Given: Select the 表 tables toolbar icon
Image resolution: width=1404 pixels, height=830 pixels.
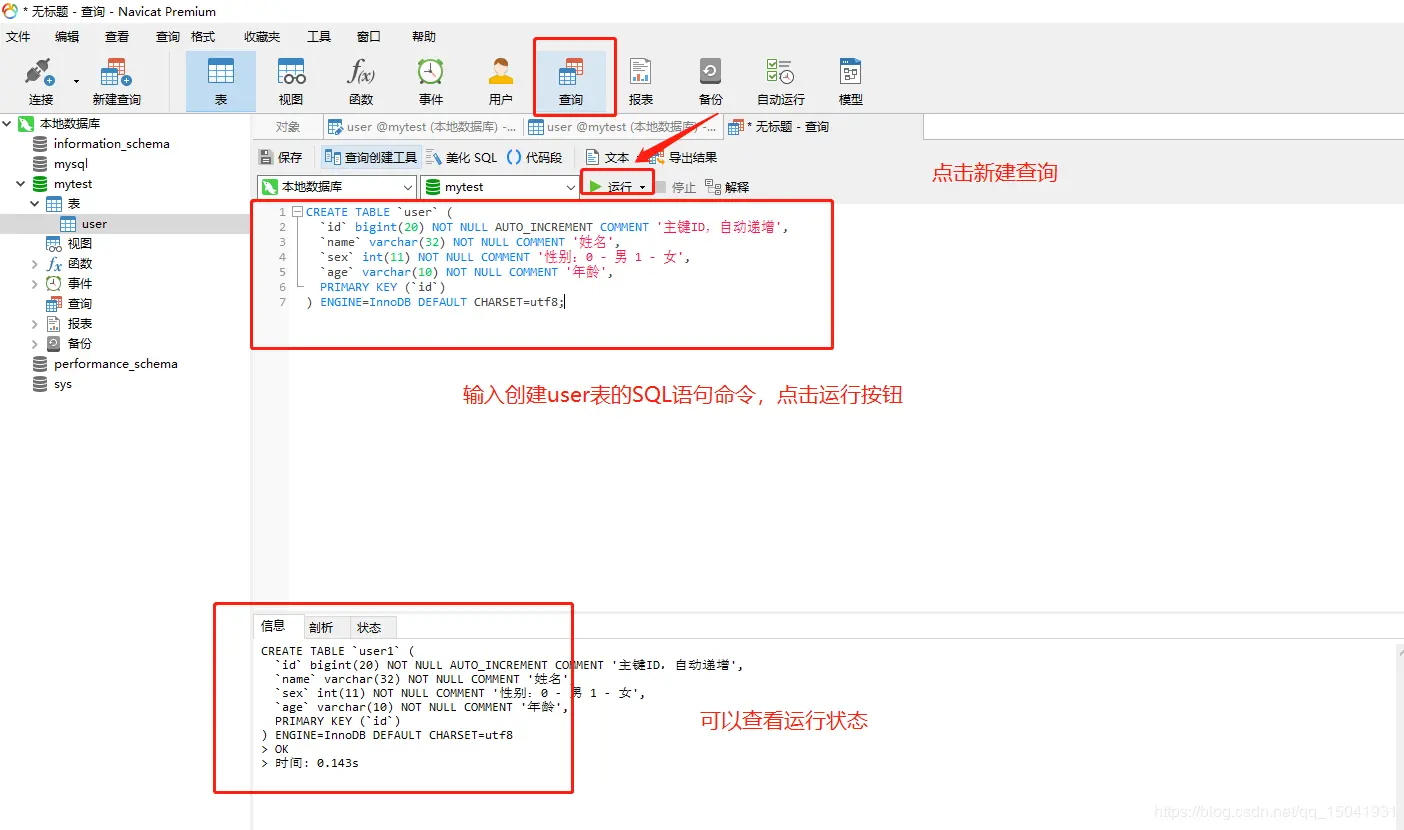Looking at the screenshot, I should coord(221,81).
